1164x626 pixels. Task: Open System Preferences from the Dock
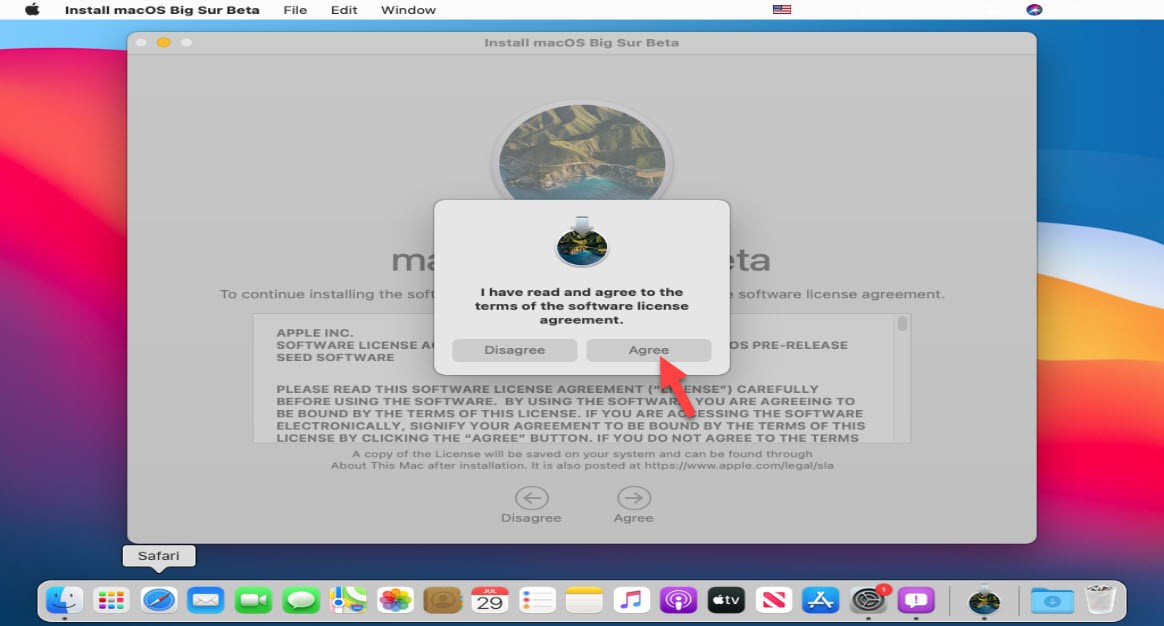(x=868, y=600)
